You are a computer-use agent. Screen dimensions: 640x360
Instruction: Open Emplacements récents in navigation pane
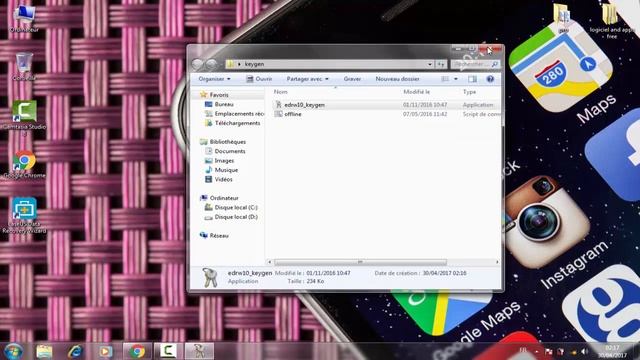pyautogui.click(x=239, y=114)
